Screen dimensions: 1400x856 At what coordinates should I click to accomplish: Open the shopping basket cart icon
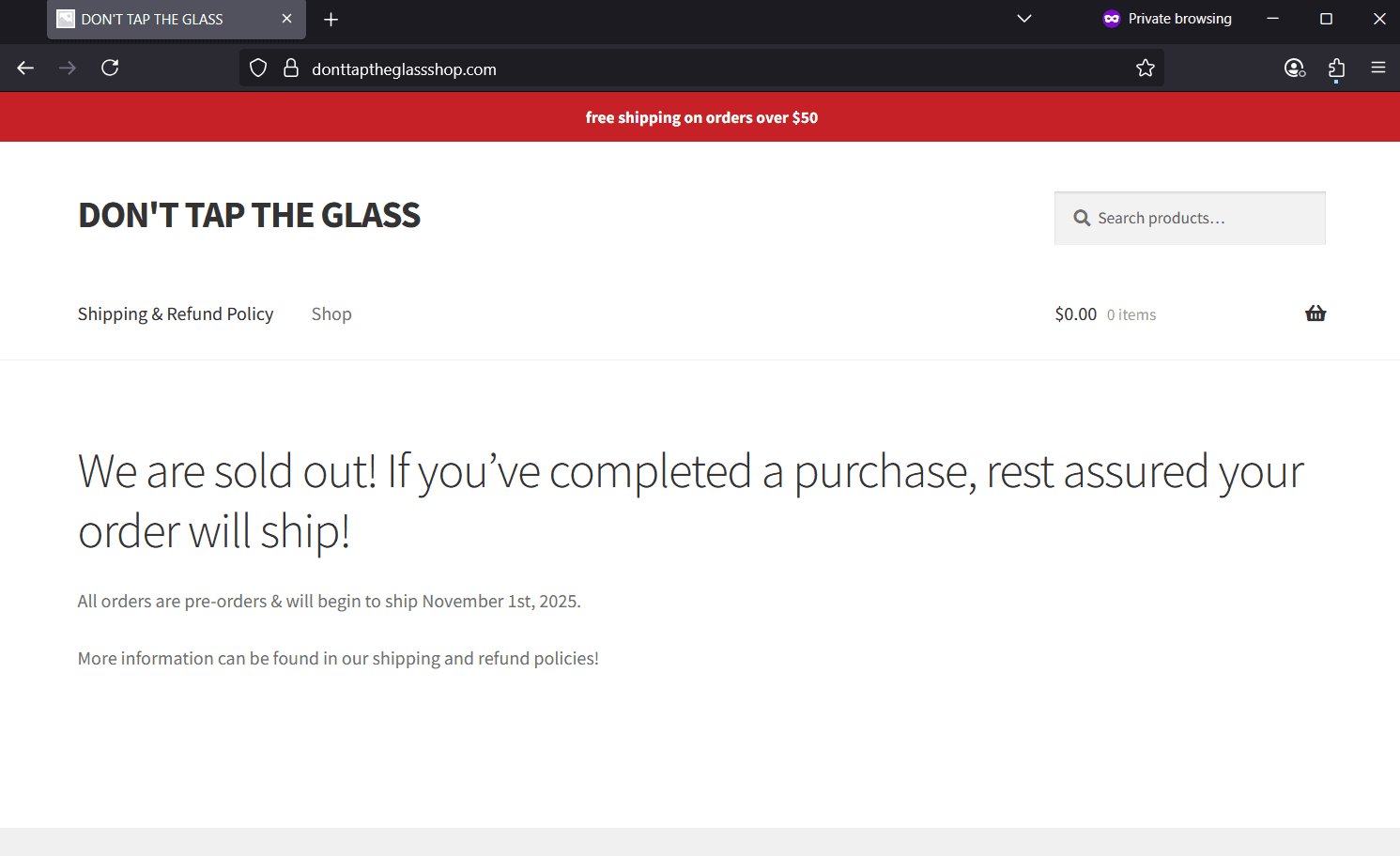click(x=1315, y=313)
